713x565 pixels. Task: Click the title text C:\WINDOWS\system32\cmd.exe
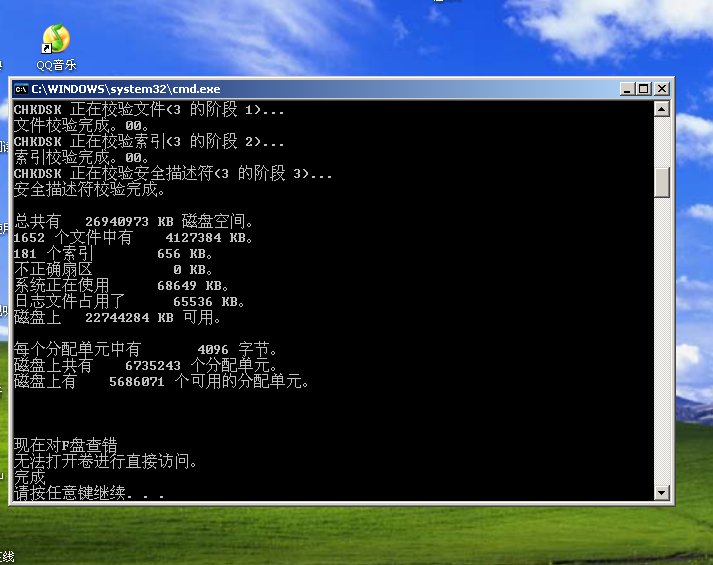[126, 89]
